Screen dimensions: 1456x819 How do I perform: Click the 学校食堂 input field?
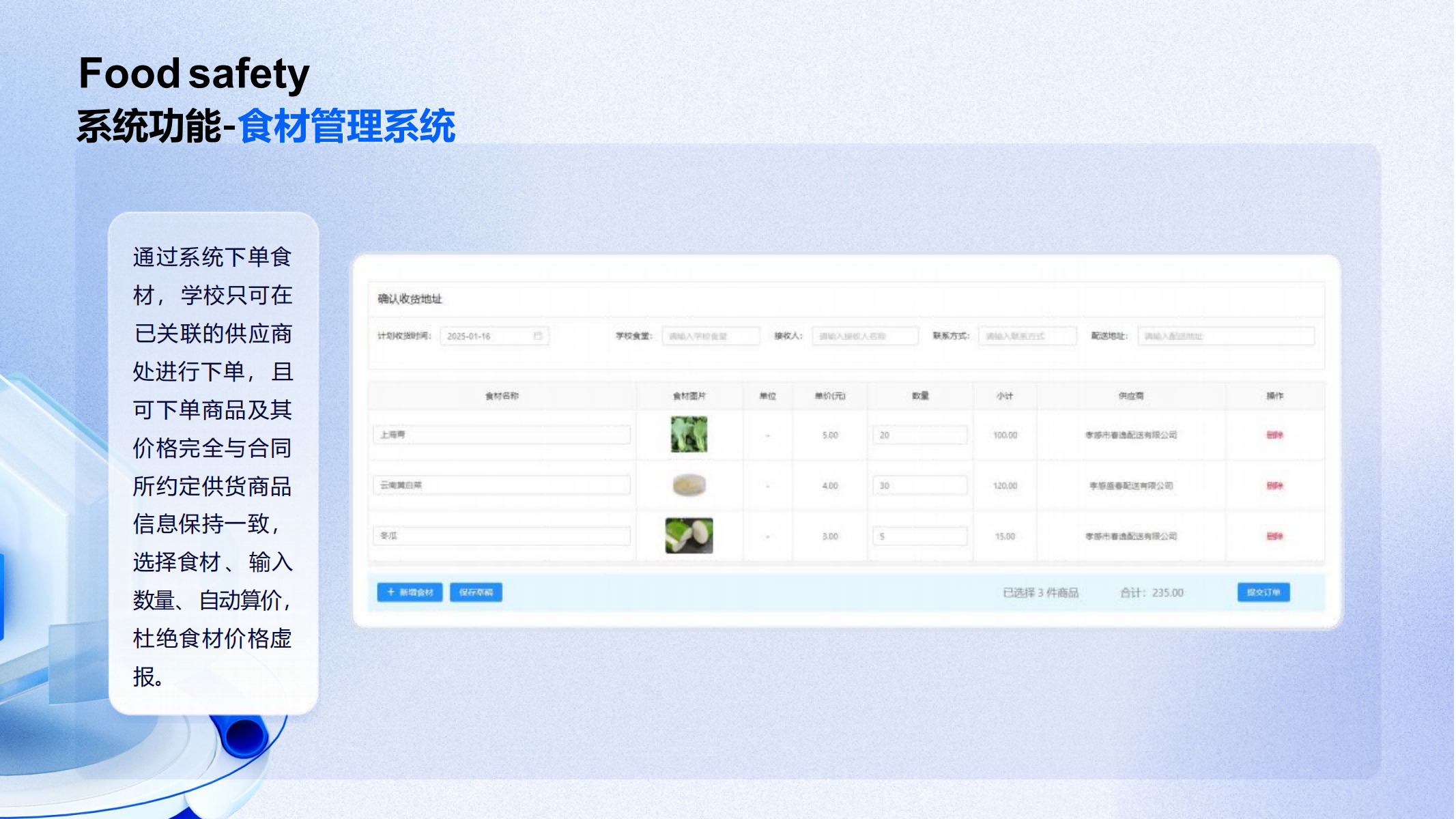710,336
